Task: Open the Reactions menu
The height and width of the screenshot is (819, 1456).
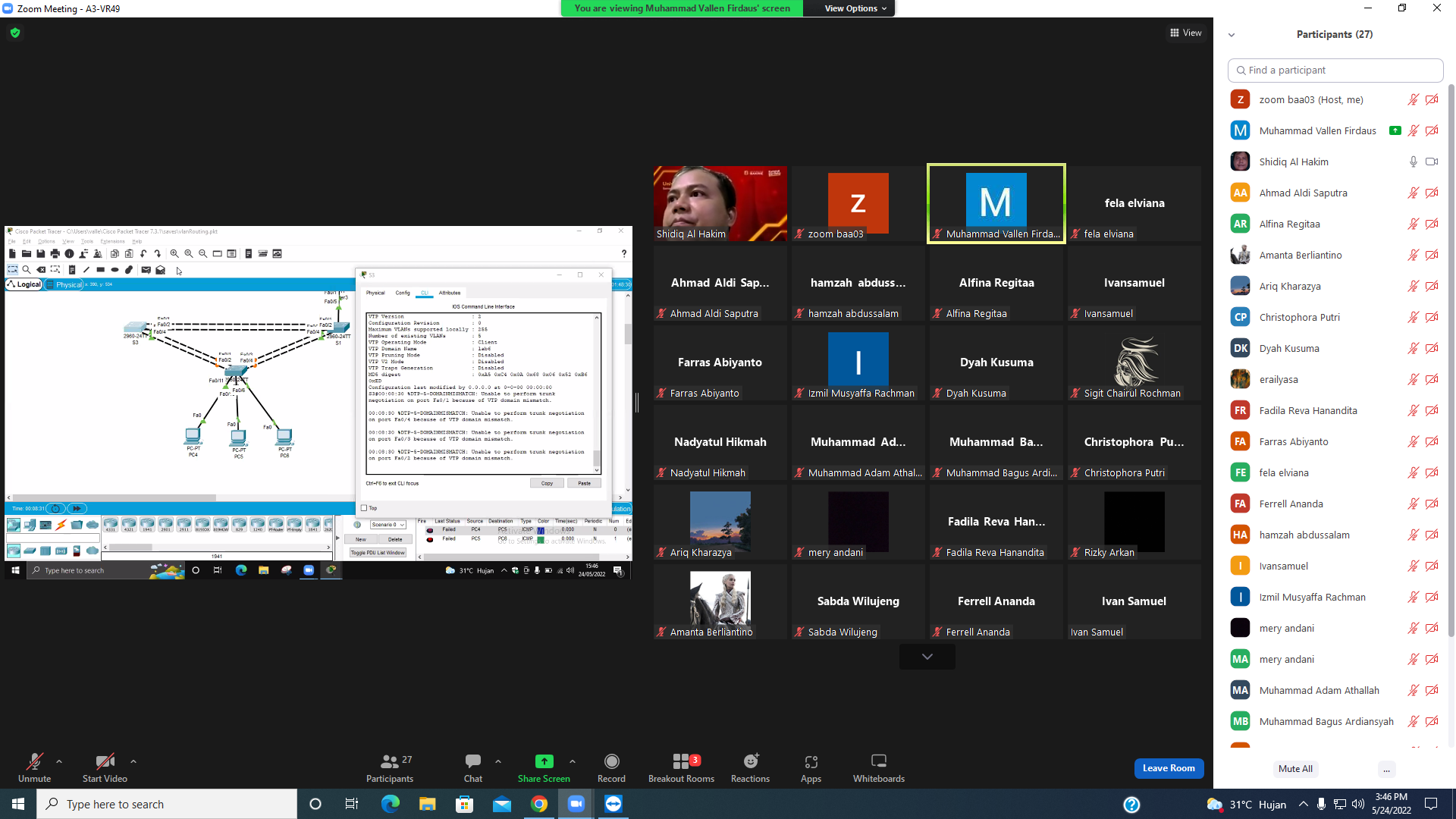Action: (750, 767)
